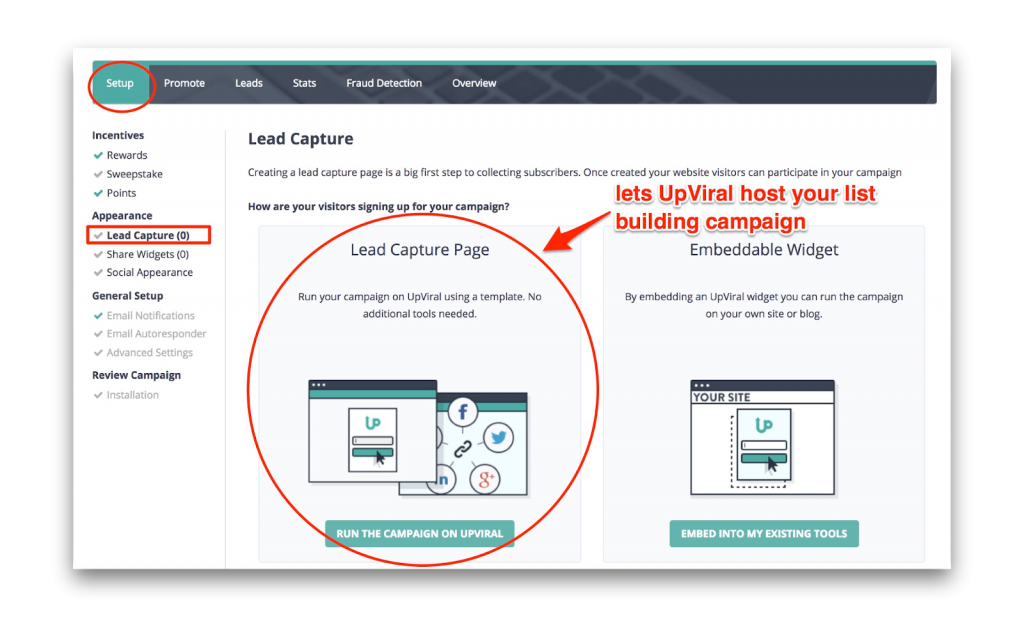Click Embed Into My Existing Tools button

pos(764,534)
